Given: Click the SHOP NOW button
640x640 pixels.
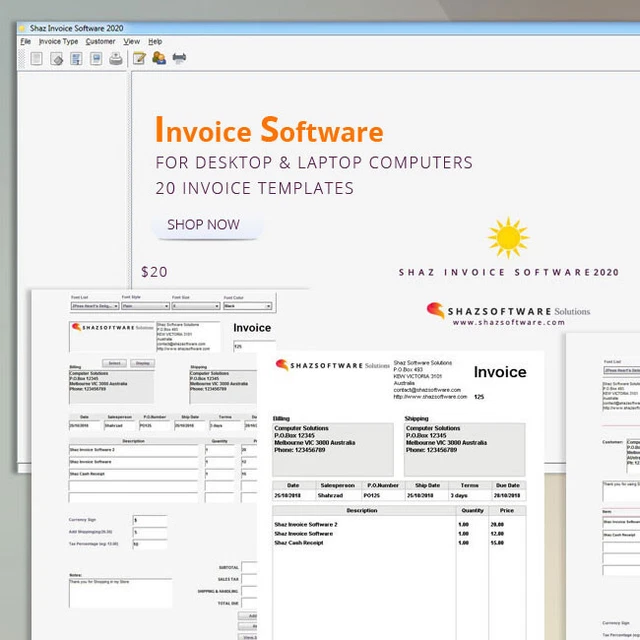Looking at the screenshot, I should (x=207, y=225).
